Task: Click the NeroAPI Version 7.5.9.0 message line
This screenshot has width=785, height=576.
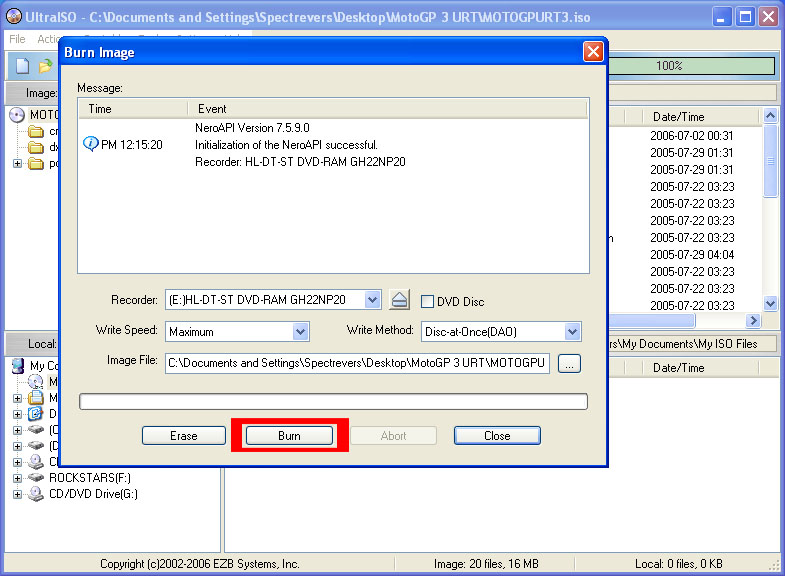Action: coord(252,128)
